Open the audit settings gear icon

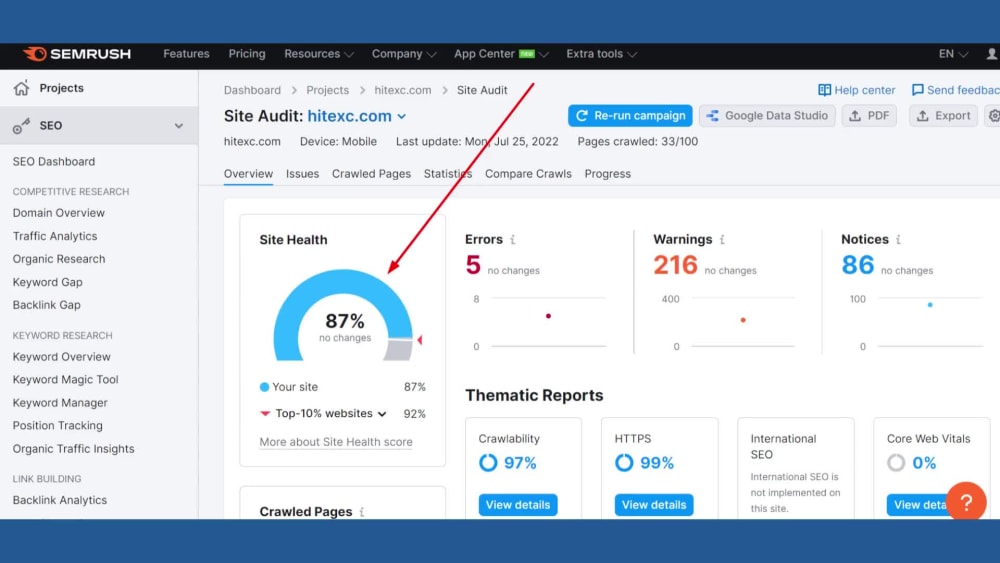pyautogui.click(x=994, y=115)
